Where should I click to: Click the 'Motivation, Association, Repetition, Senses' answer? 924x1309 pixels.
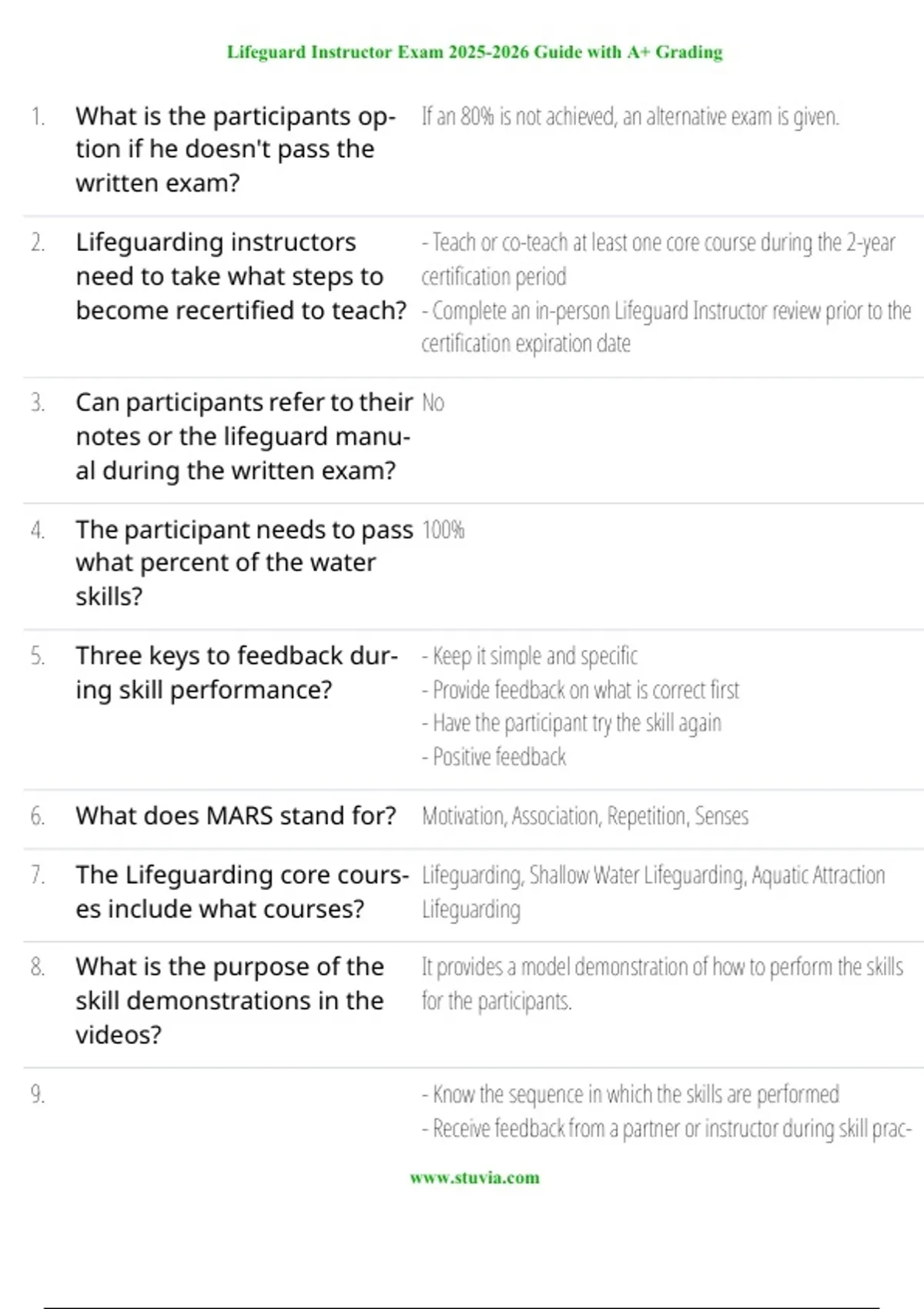coord(585,816)
